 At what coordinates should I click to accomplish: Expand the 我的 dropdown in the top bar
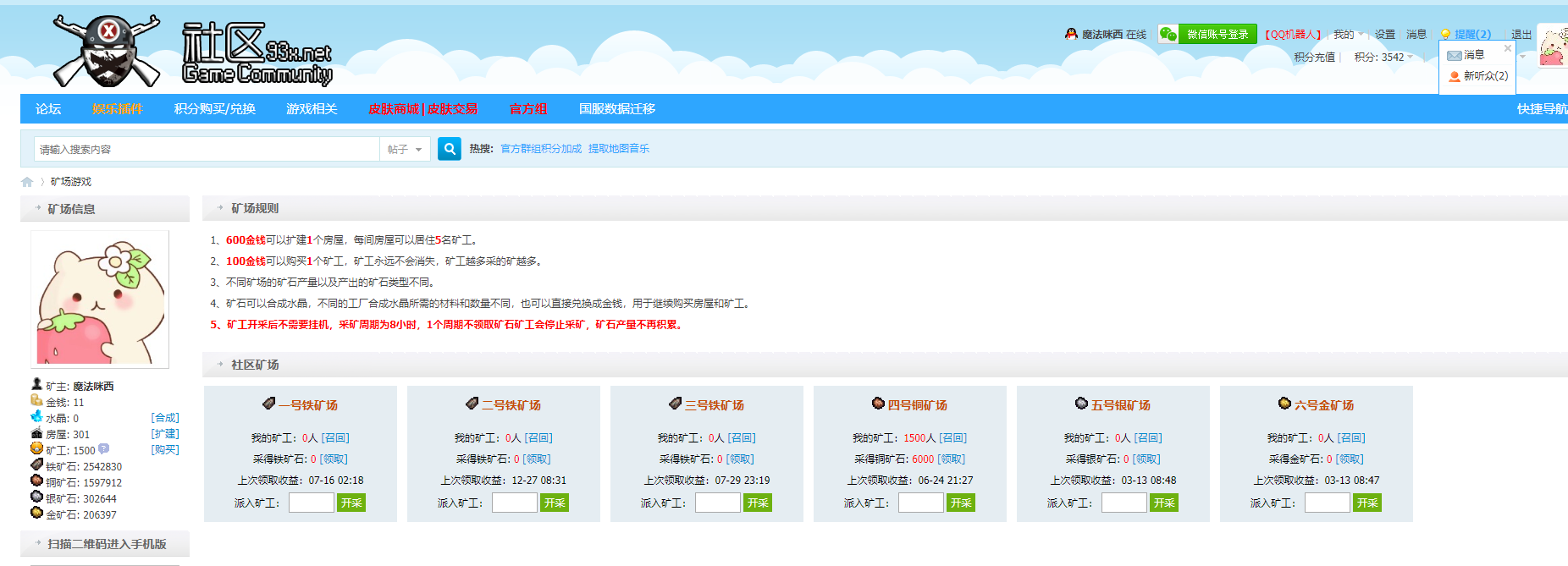(x=1348, y=35)
